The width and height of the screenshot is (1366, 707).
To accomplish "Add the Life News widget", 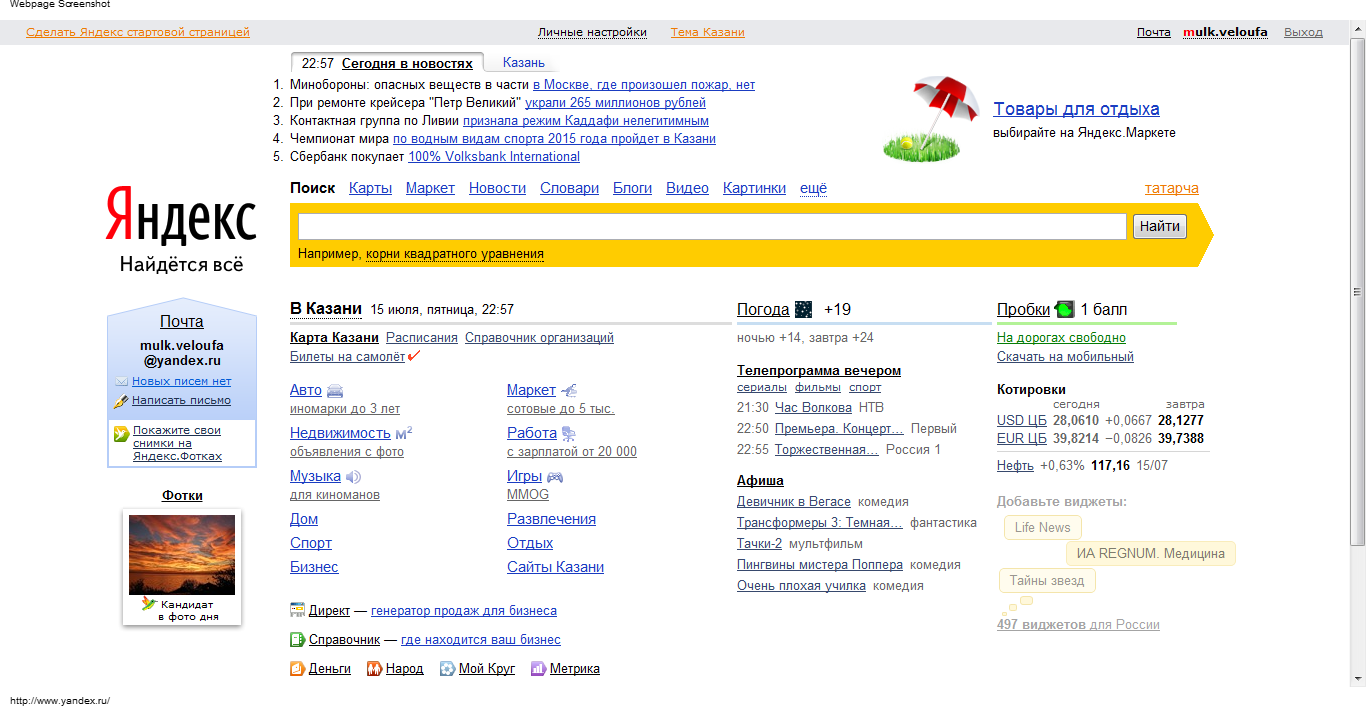I will pyautogui.click(x=1043, y=527).
